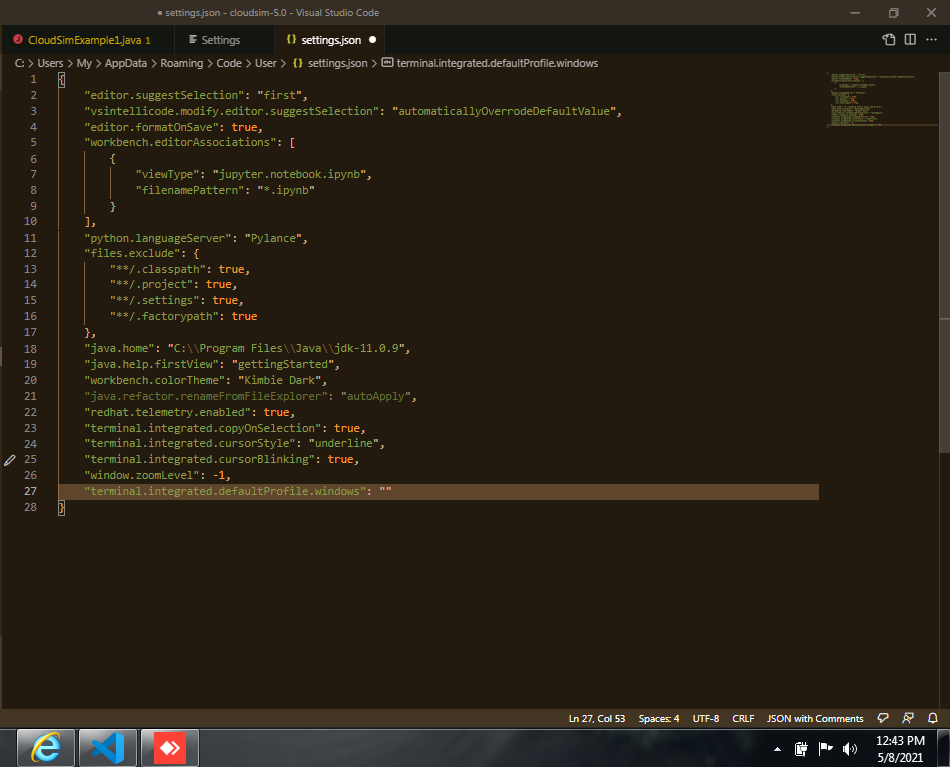This screenshot has width=950, height=767.
Task: Open the Code breadcrumb dropdown
Action: [x=230, y=62]
